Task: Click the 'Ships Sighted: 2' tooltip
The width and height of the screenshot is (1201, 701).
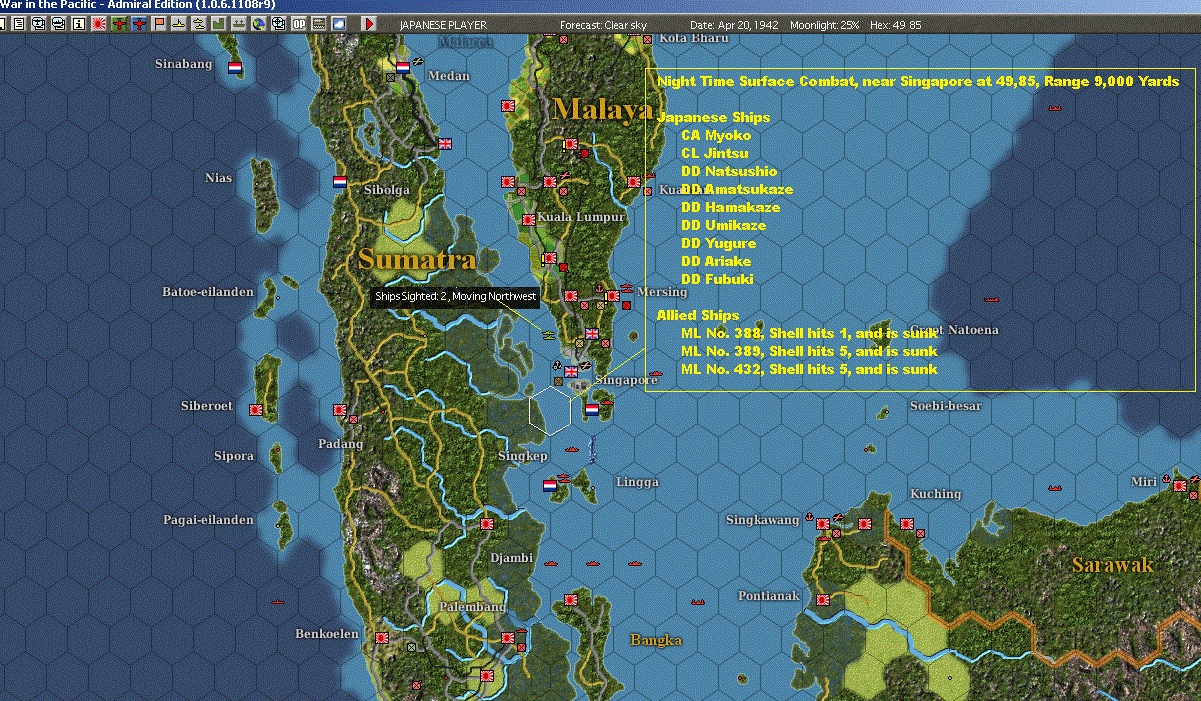Action: 455,297
